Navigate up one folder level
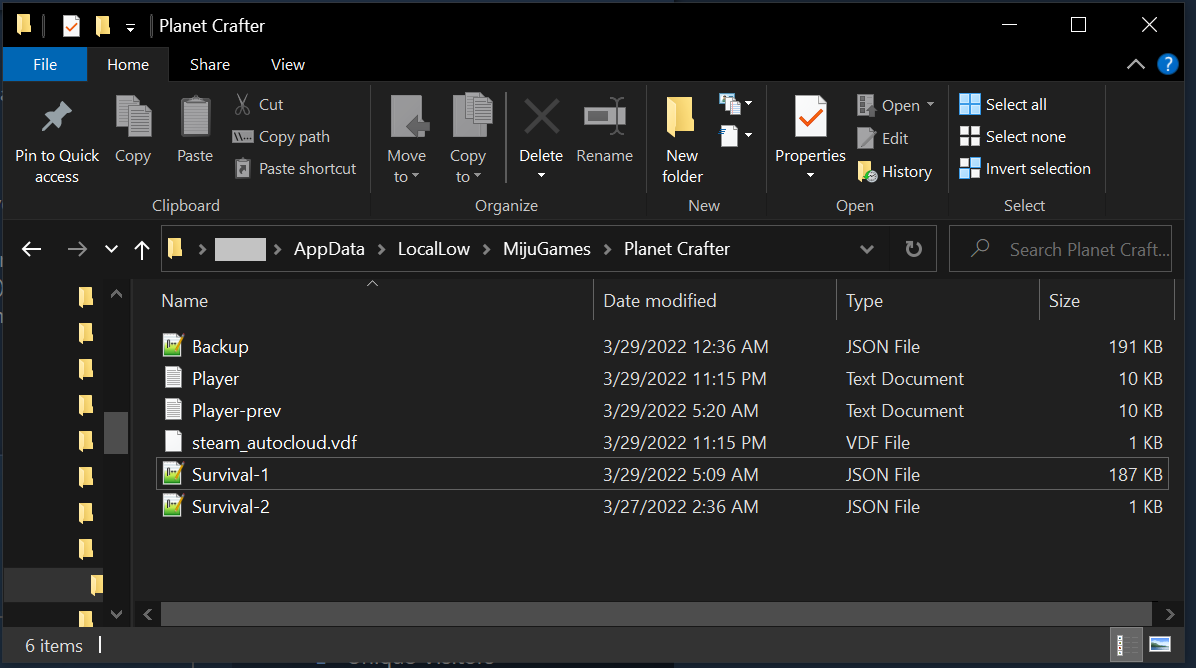This screenshot has height=668, width=1196. coord(142,249)
